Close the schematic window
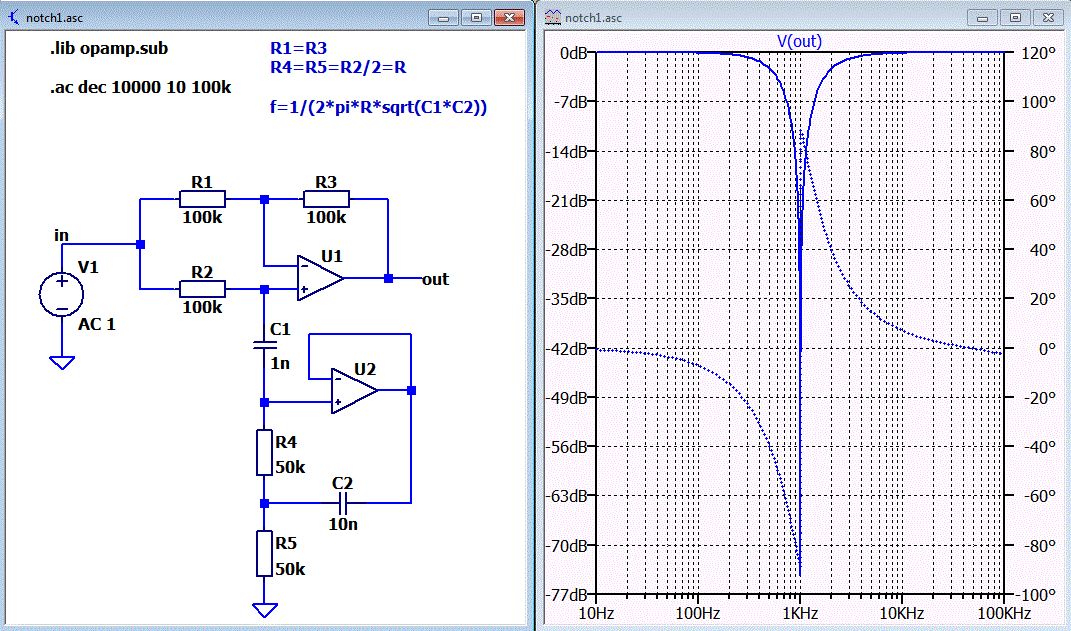The width and height of the screenshot is (1071, 631). (x=510, y=17)
